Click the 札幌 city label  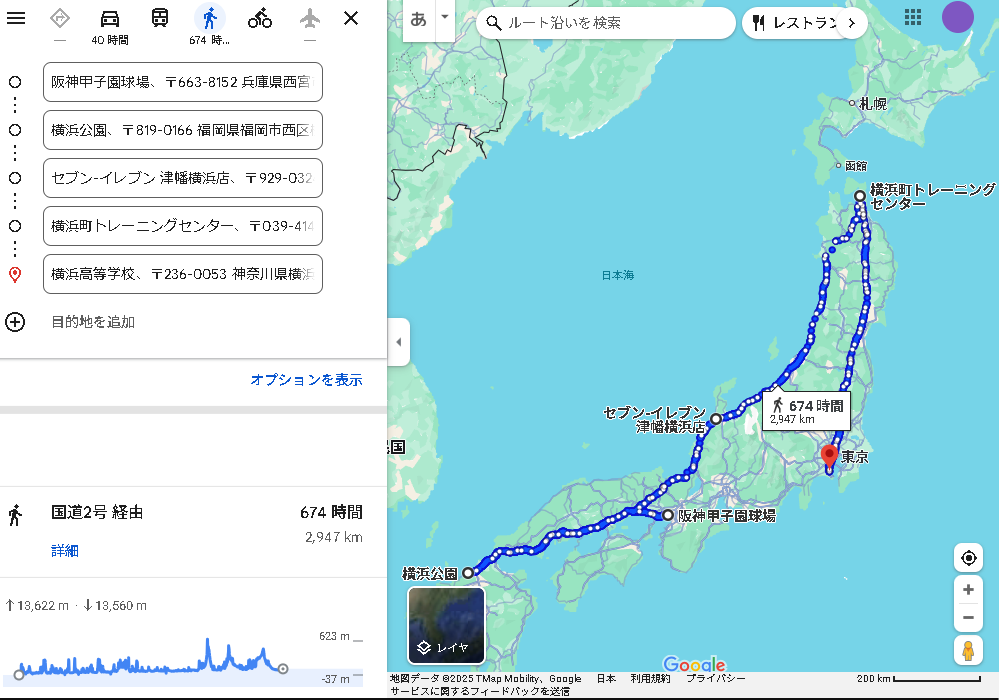[x=872, y=103]
